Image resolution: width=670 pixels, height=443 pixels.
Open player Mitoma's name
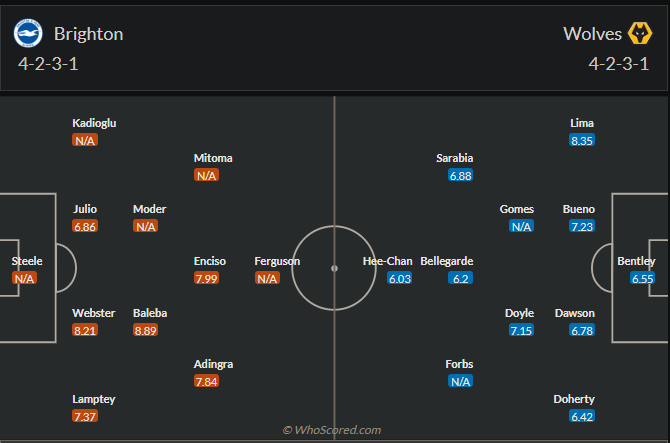(213, 158)
